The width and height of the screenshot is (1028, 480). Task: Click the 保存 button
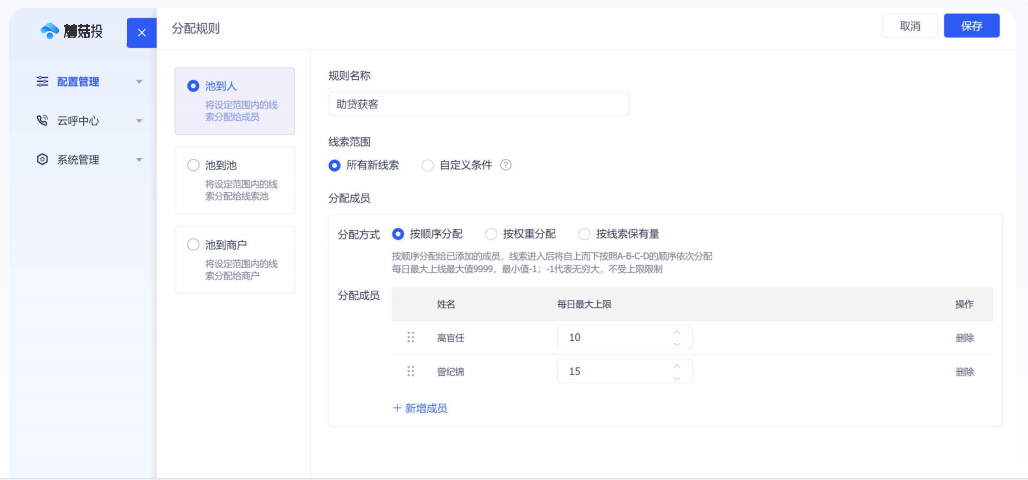tap(971, 26)
